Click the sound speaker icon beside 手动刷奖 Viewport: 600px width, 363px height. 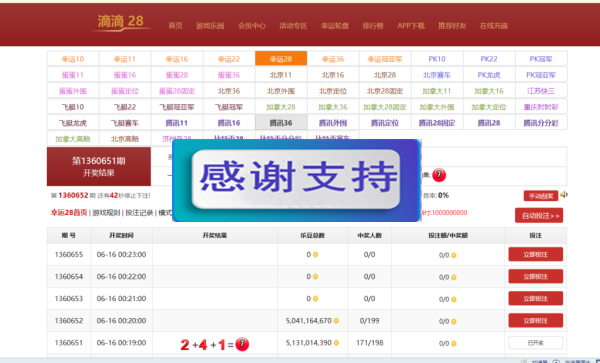[563, 195]
